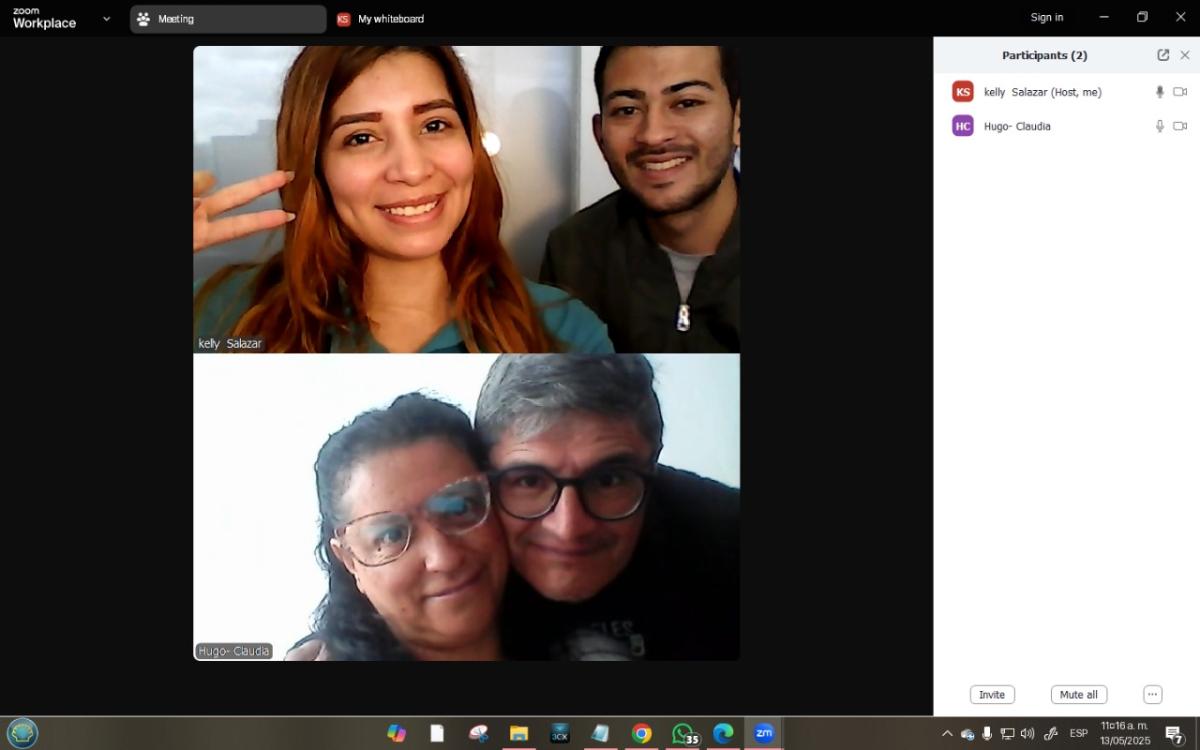Click the HC avatar for Hugo- Claudia
This screenshot has height=750, width=1200.
(x=963, y=126)
